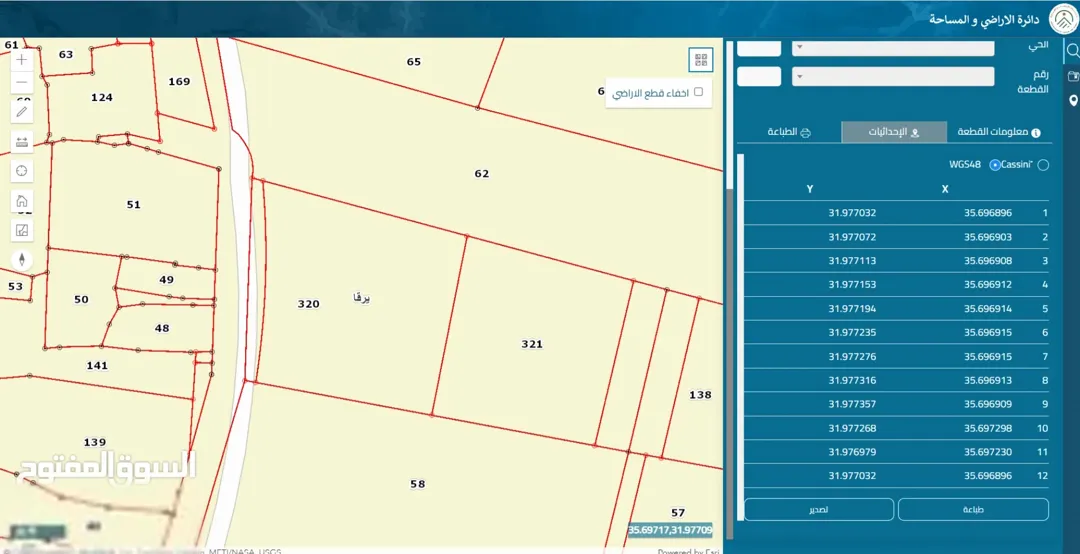This screenshot has height=554, width=1080.
Task: Select parcel 57 label on map
Action: pyautogui.click(x=678, y=513)
